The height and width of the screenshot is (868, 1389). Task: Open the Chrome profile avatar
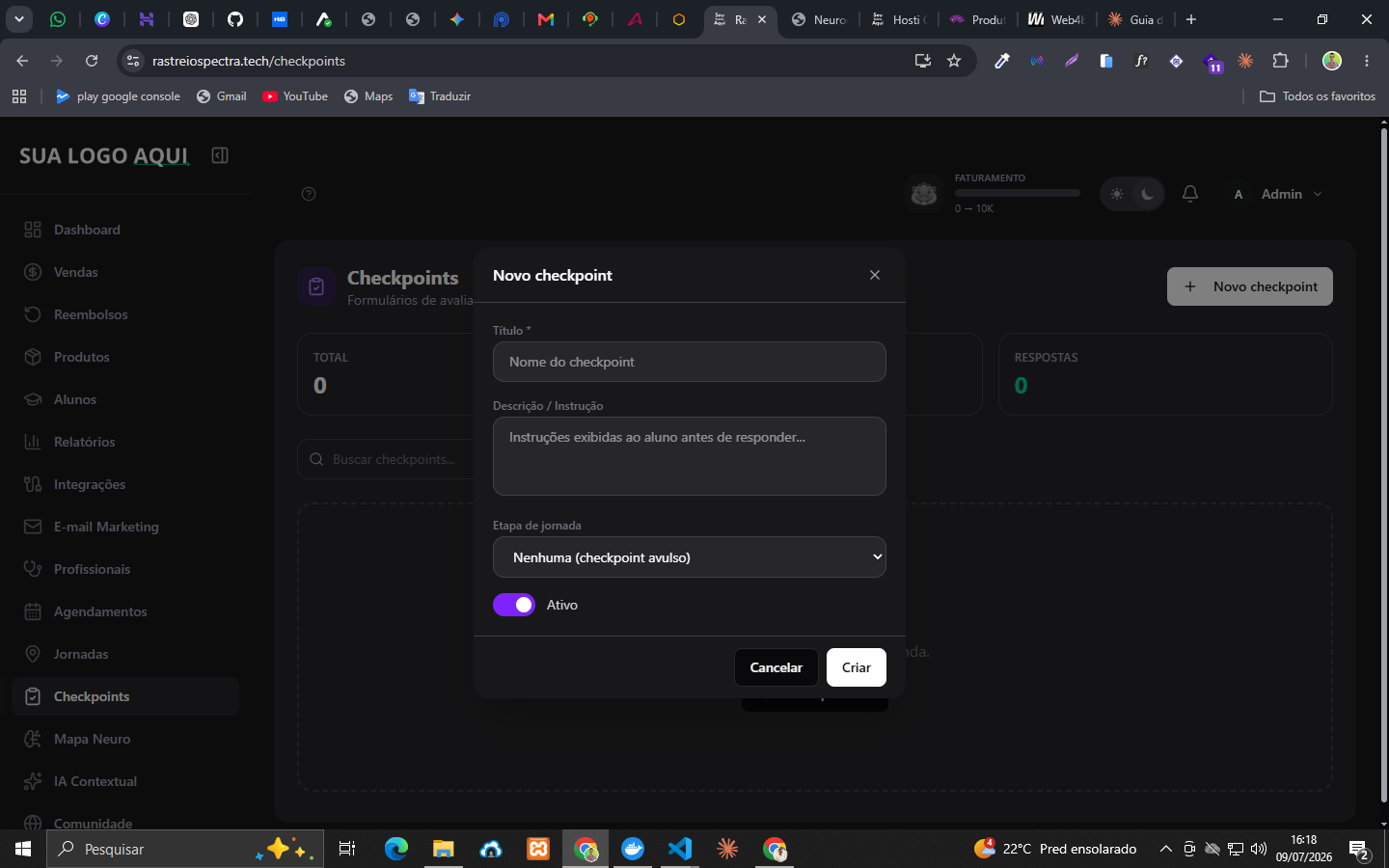tap(1332, 61)
